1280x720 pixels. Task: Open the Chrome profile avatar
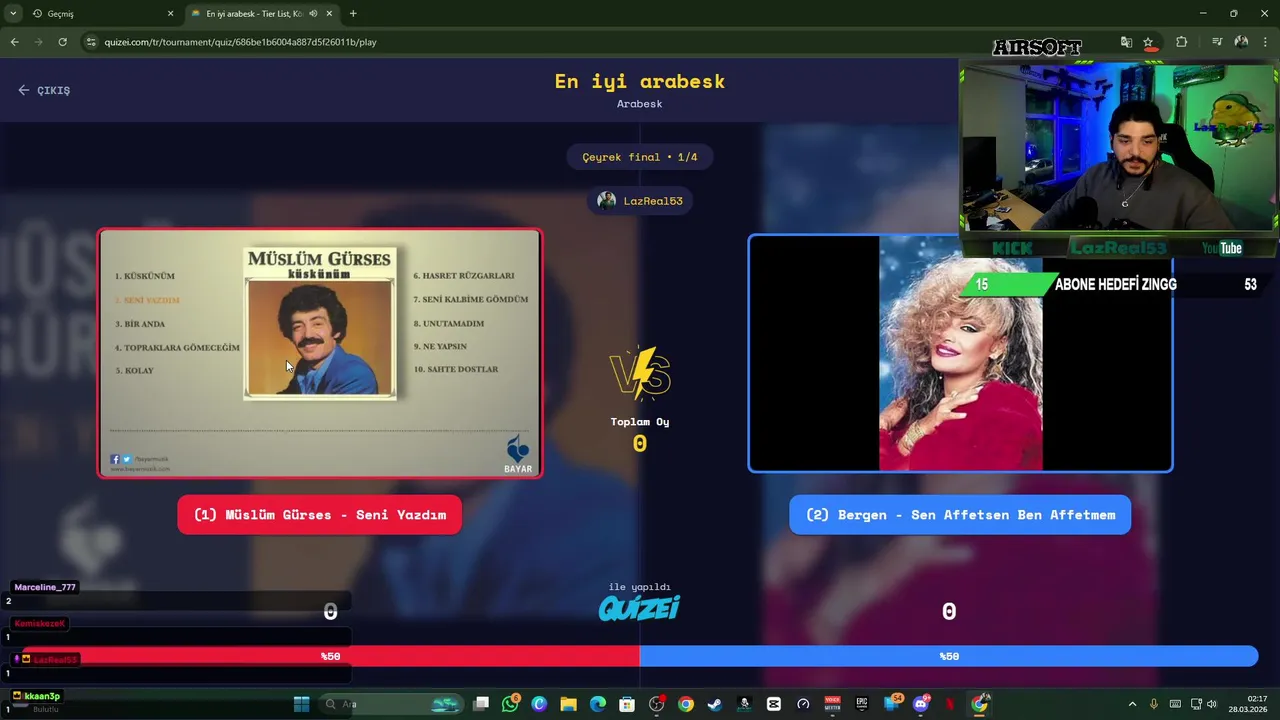(x=1241, y=42)
